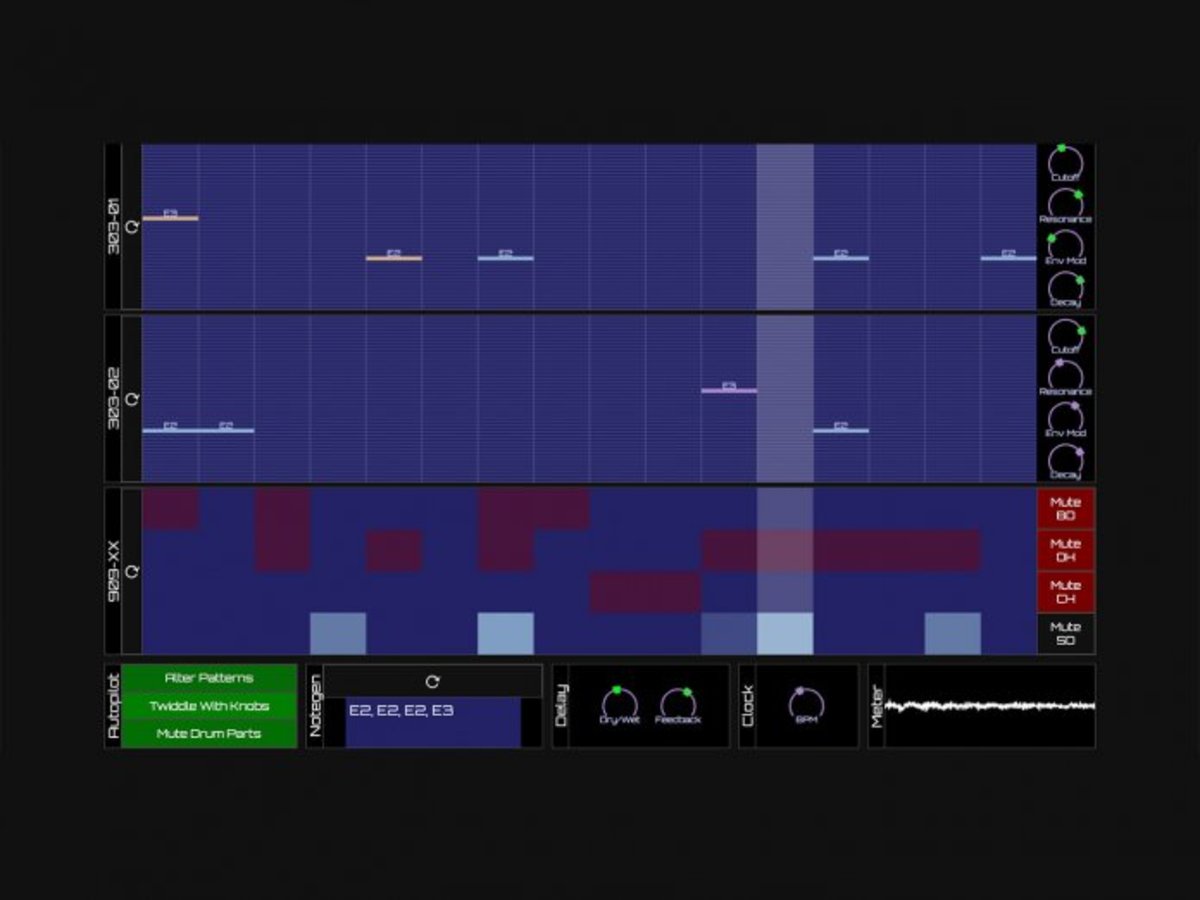Toggle Autopilot's Alter Patterns option
1200x900 pixels.
pos(209,678)
